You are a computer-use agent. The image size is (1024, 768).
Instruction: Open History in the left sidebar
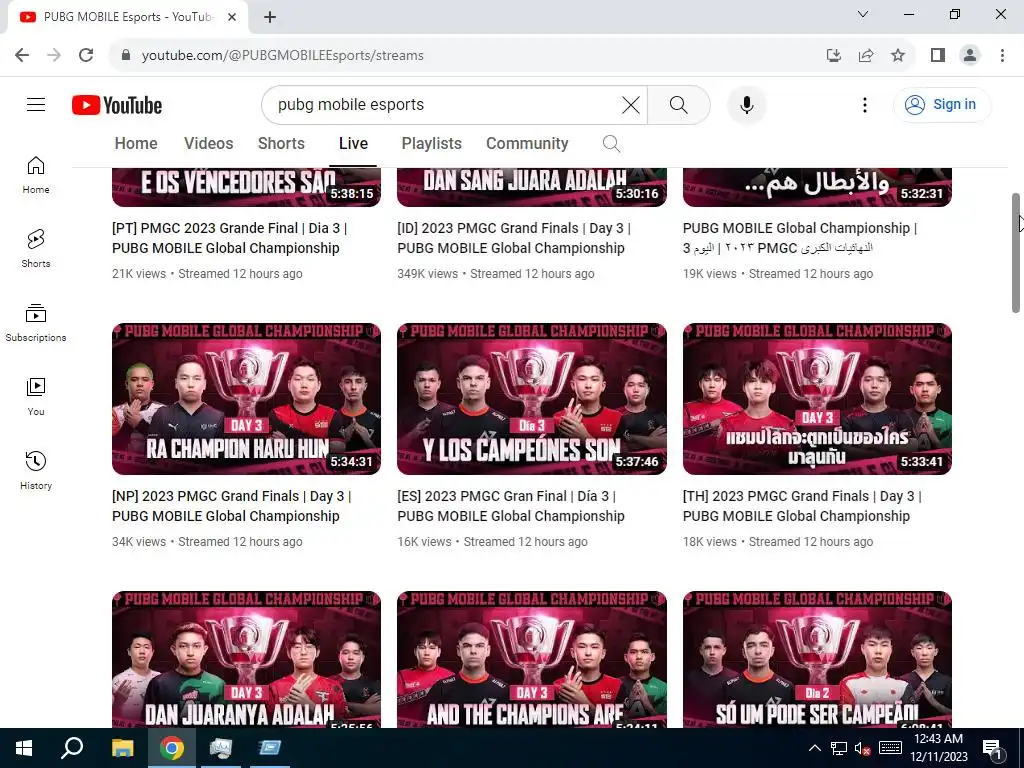click(36, 470)
